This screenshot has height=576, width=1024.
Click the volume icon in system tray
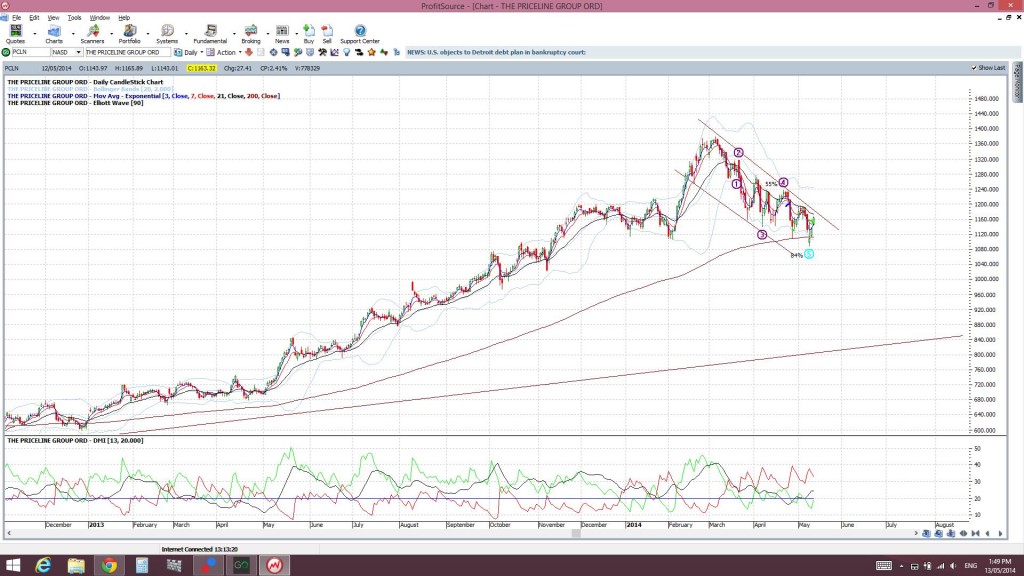953,566
